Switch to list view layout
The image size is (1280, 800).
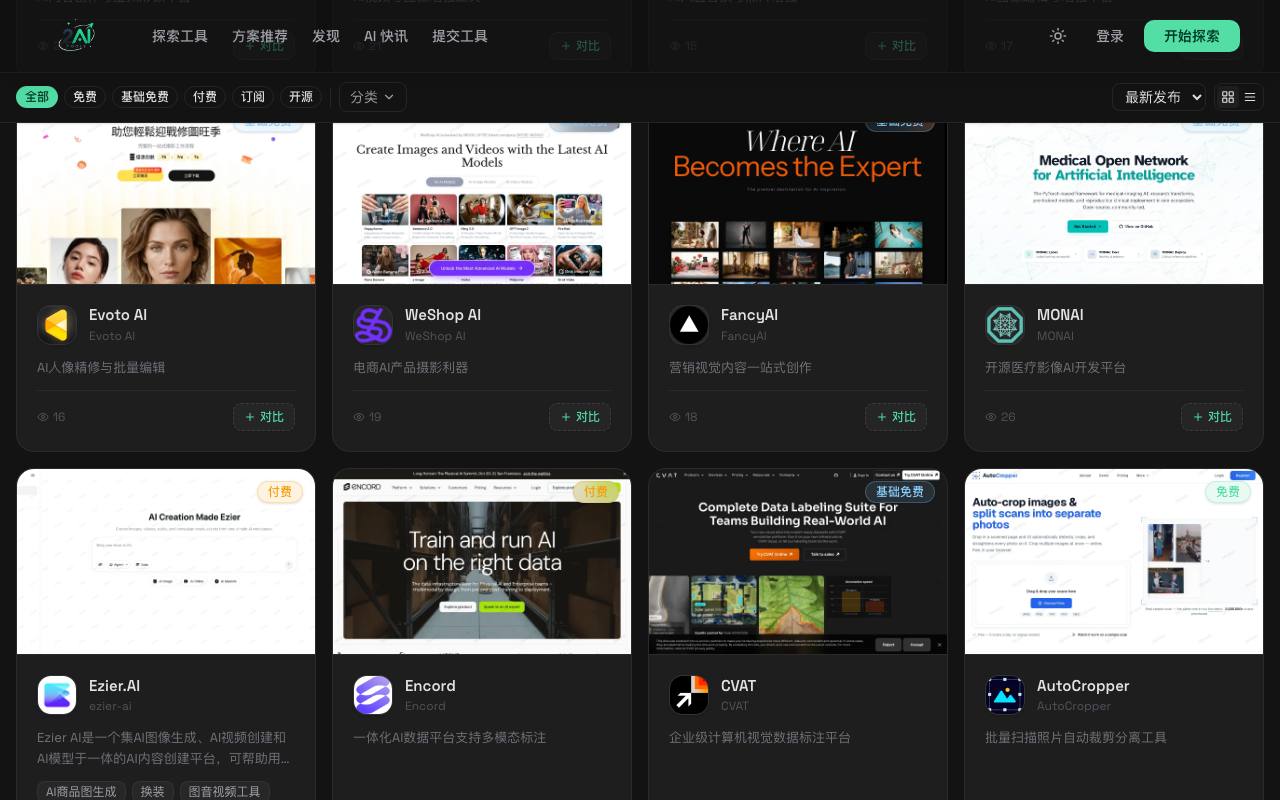(x=1250, y=97)
